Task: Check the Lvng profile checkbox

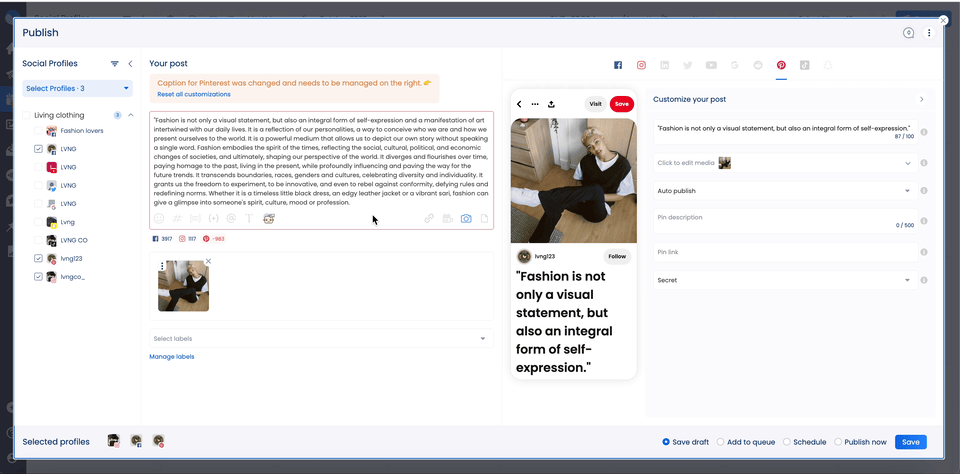Action: [38, 222]
